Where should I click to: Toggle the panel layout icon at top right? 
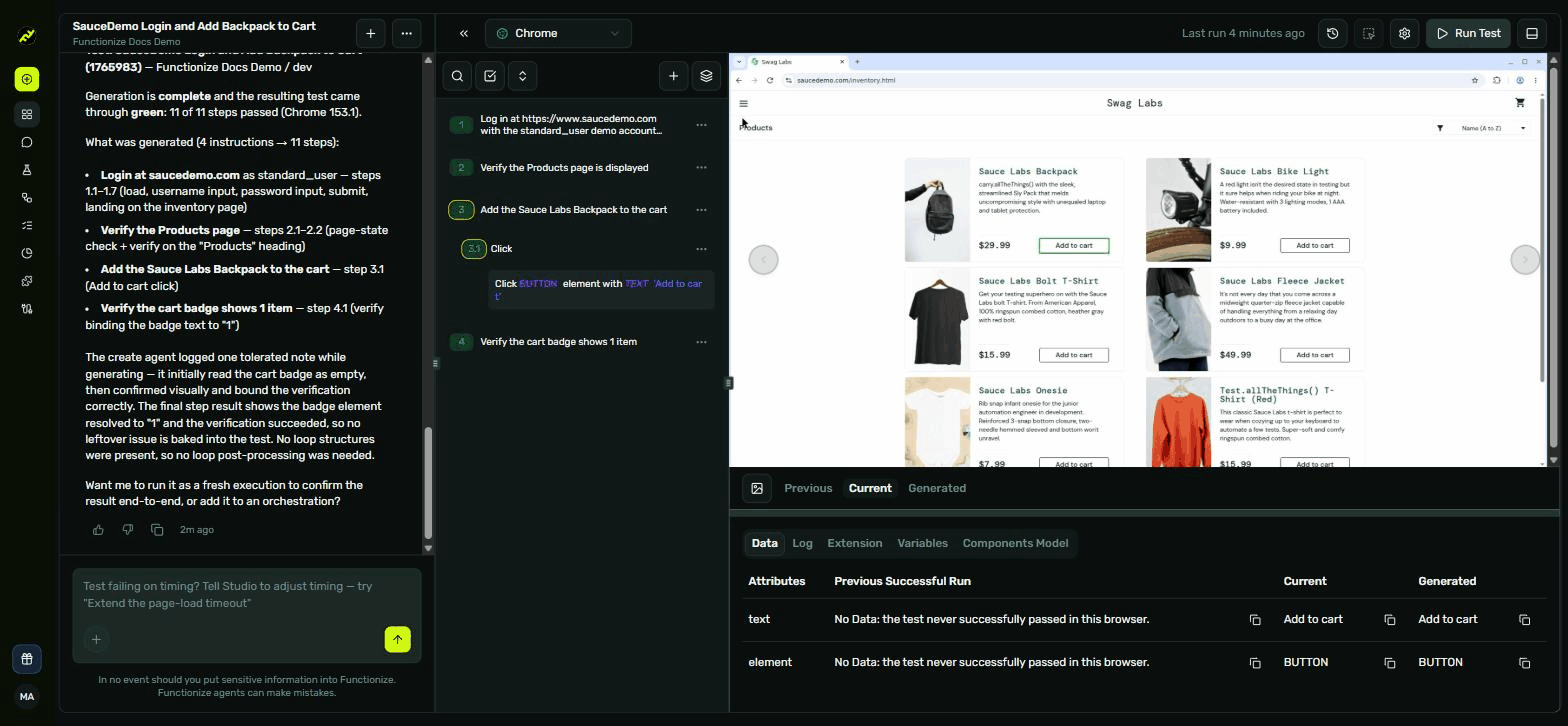tap(1531, 33)
